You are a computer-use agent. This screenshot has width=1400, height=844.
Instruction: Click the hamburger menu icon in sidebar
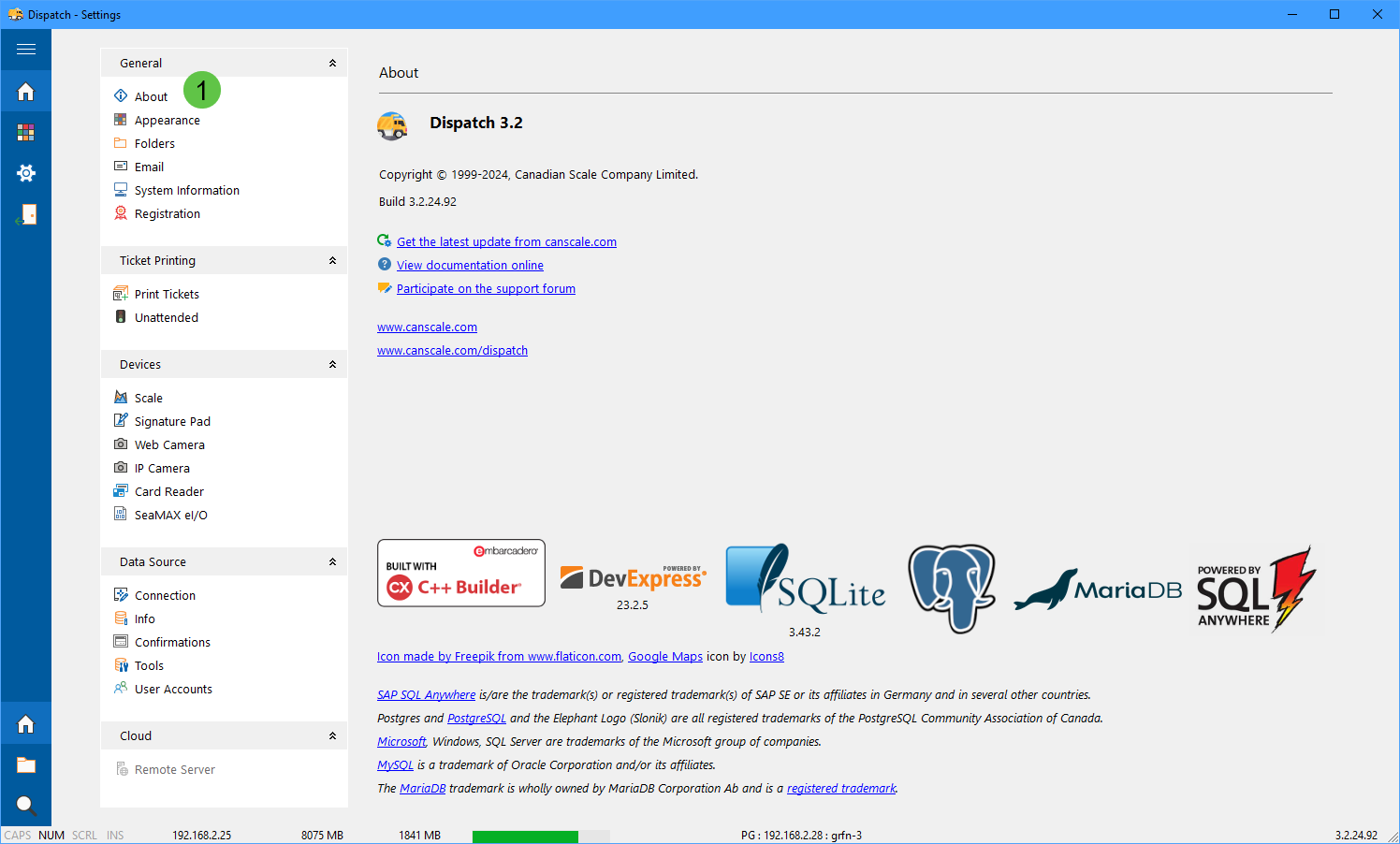click(x=26, y=49)
